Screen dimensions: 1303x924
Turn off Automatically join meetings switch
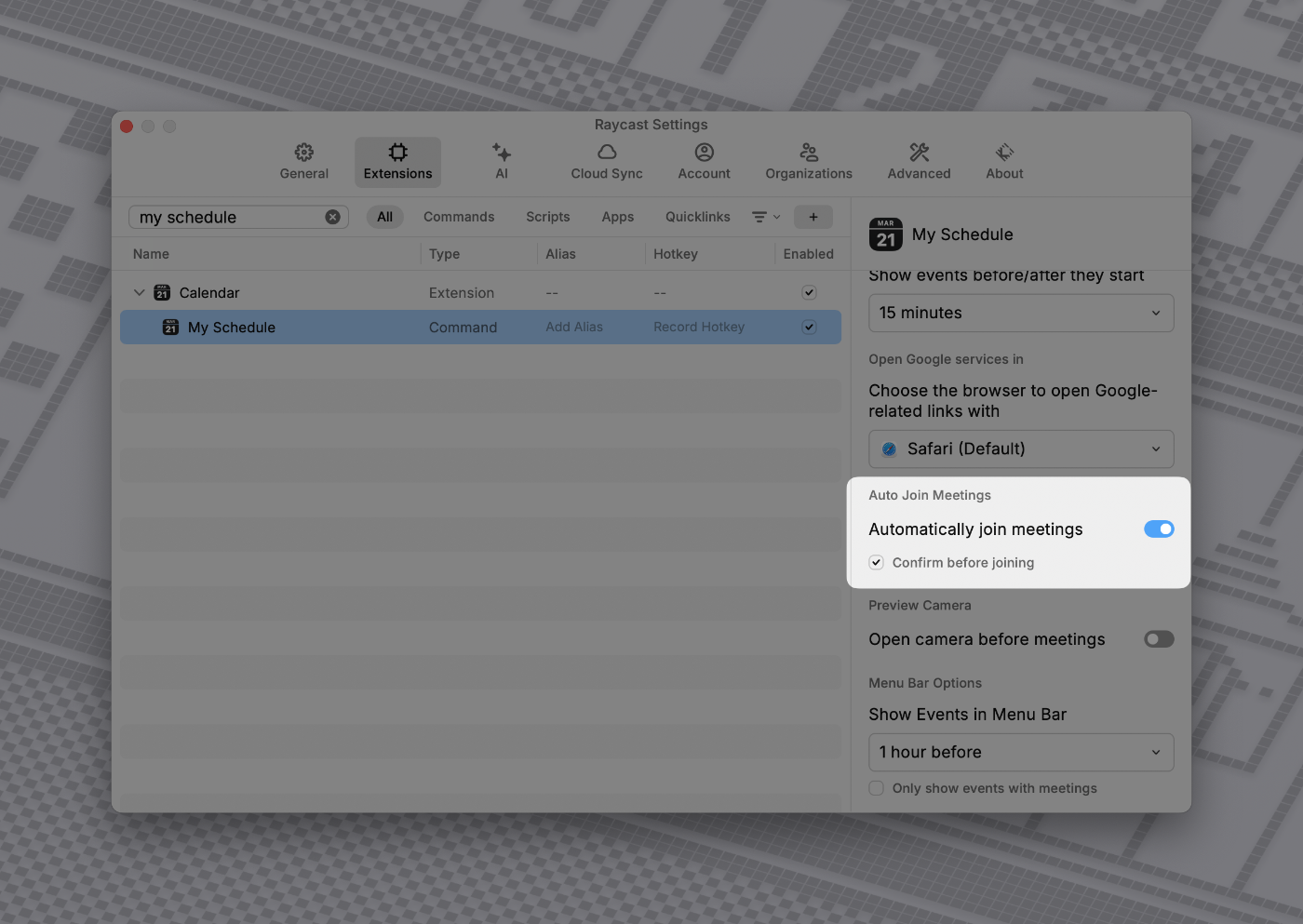[x=1159, y=529]
